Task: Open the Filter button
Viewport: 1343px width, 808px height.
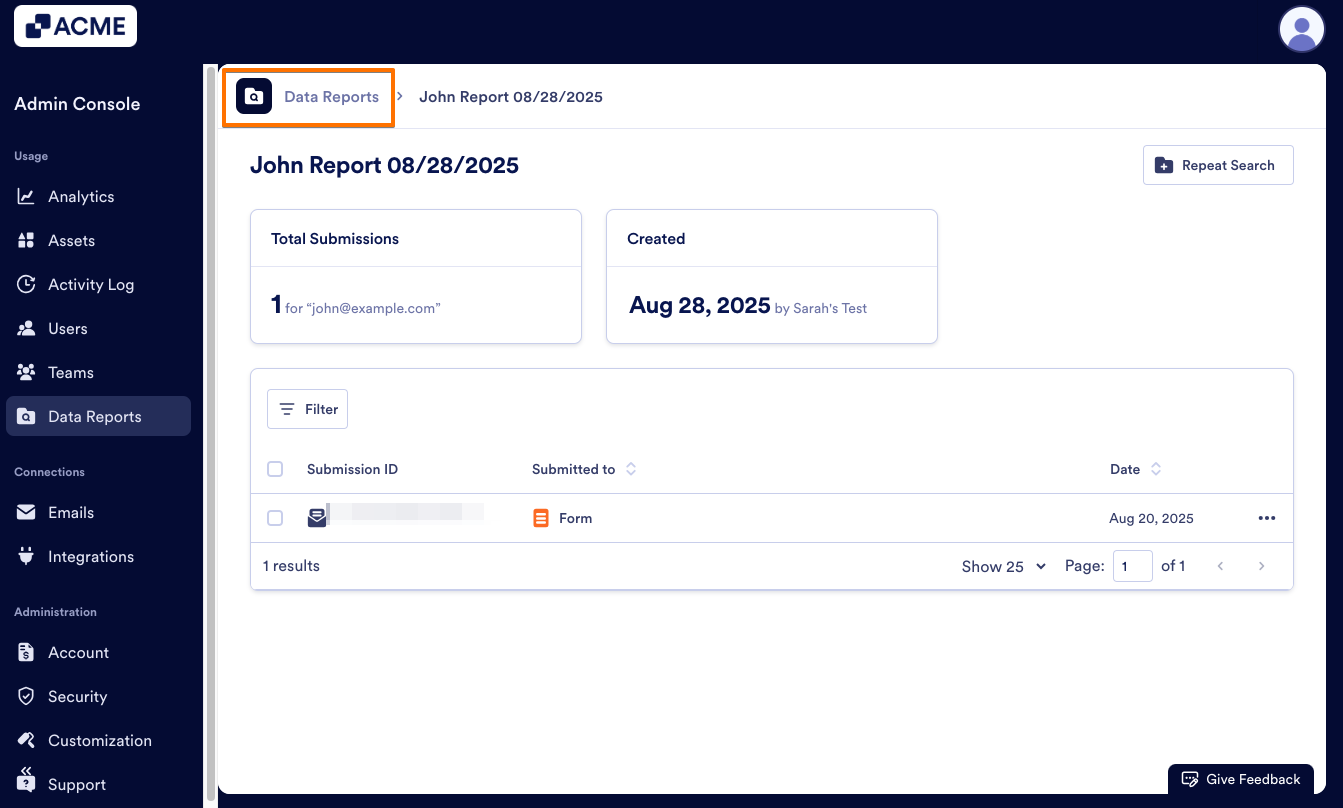Action: pos(307,409)
